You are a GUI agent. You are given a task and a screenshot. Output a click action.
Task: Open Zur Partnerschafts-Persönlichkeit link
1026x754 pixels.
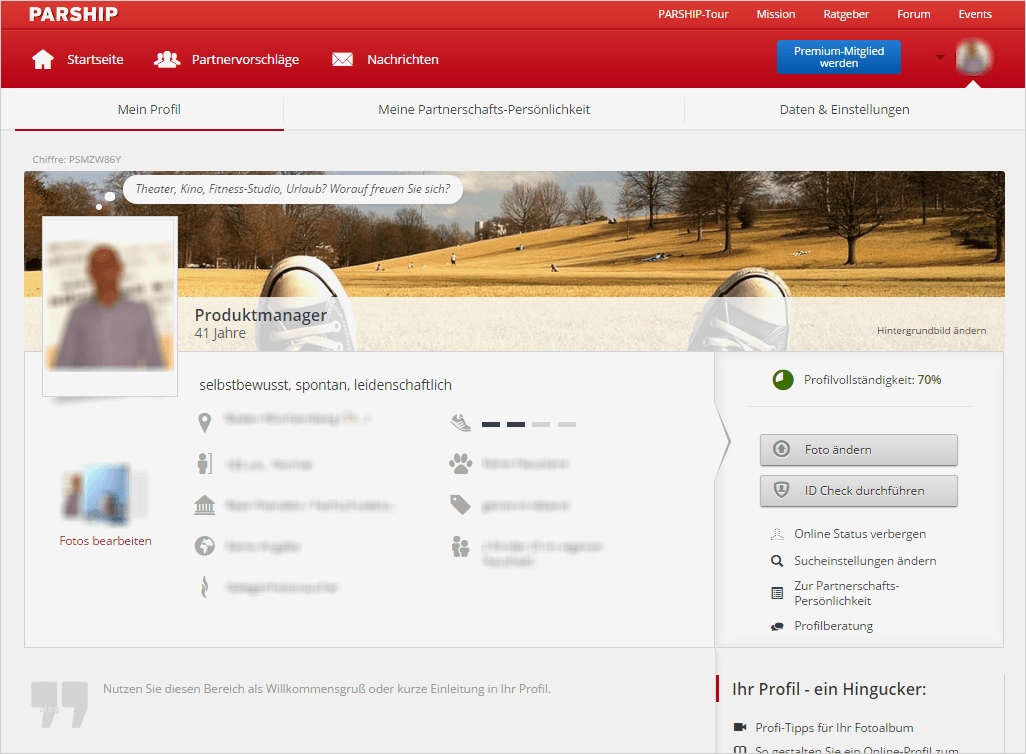tap(847, 593)
